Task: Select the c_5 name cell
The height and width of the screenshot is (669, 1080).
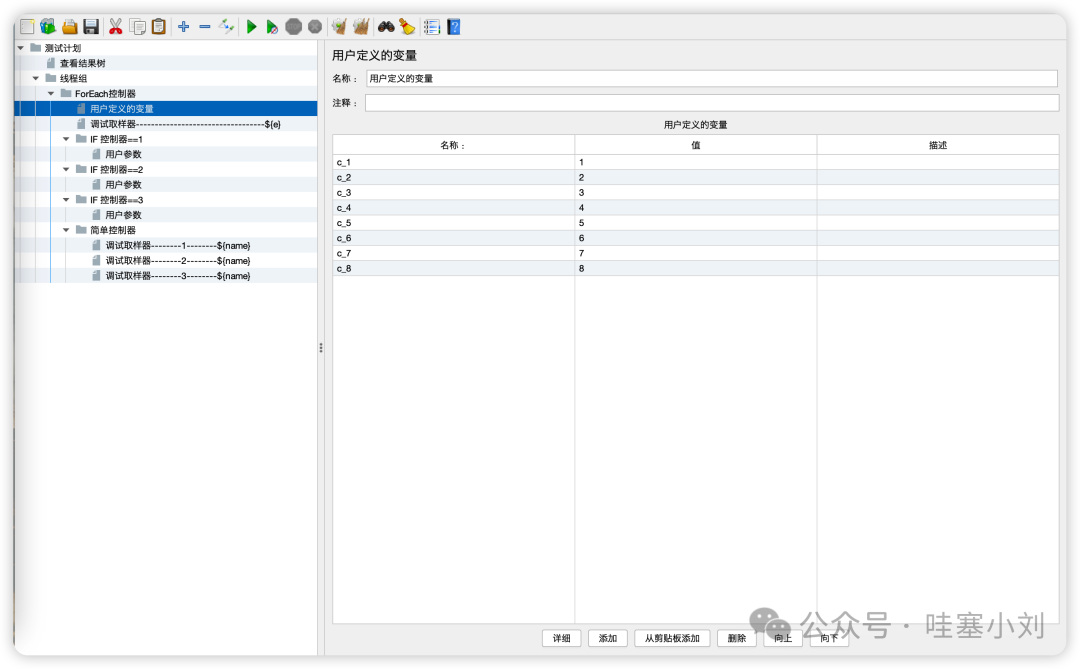Action: pos(453,223)
